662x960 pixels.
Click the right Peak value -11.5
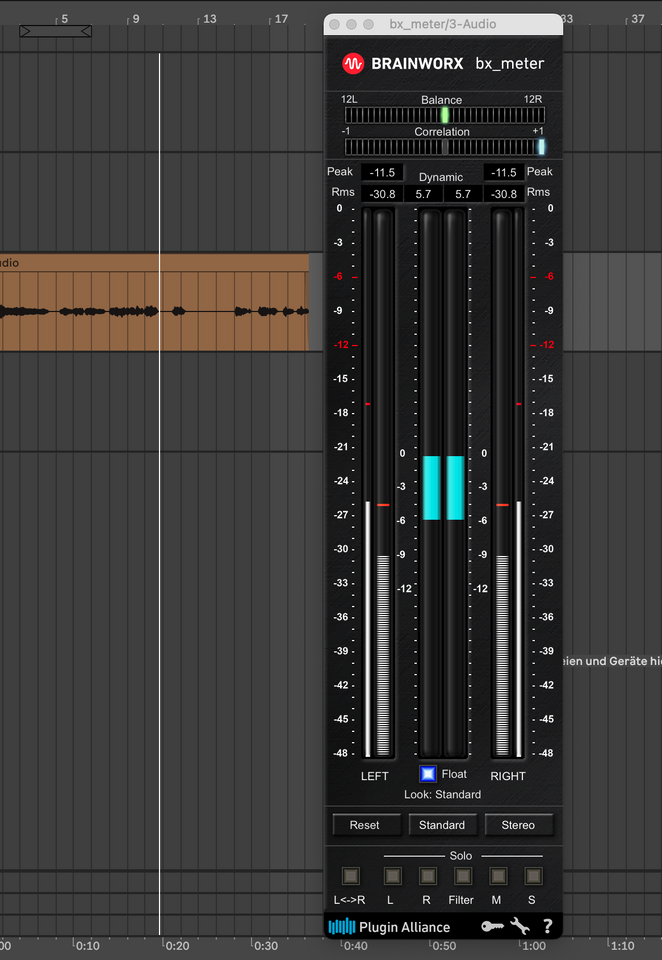503,173
